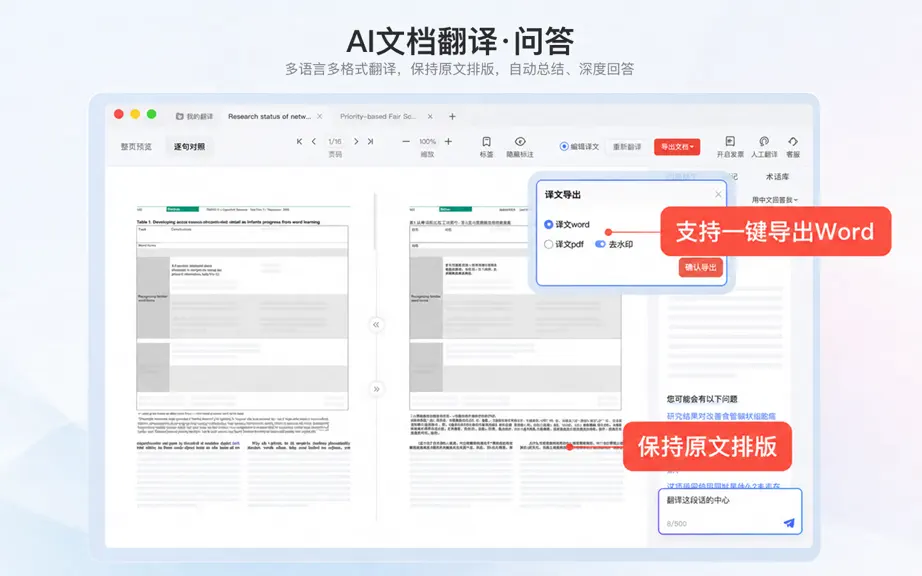Open suggested question 研究结果对改善食管鳞状细胞癌
The width and height of the screenshot is (922, 576).
point(721,416)
